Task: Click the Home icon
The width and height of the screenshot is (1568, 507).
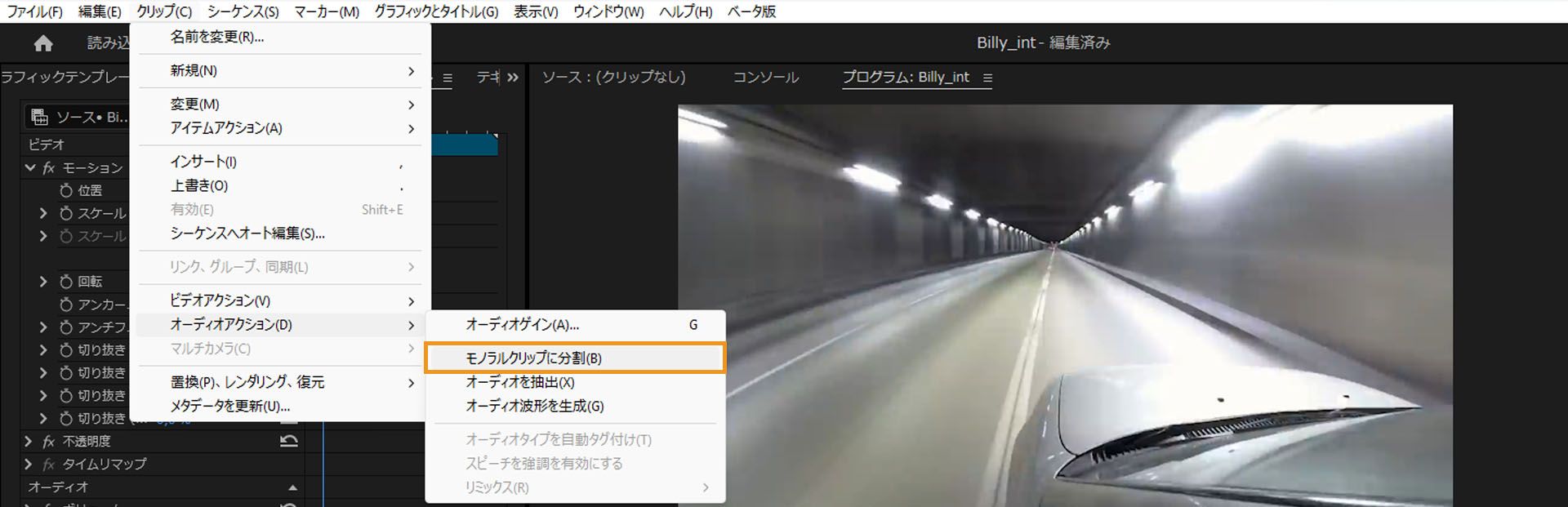Action: pos(43,43)
